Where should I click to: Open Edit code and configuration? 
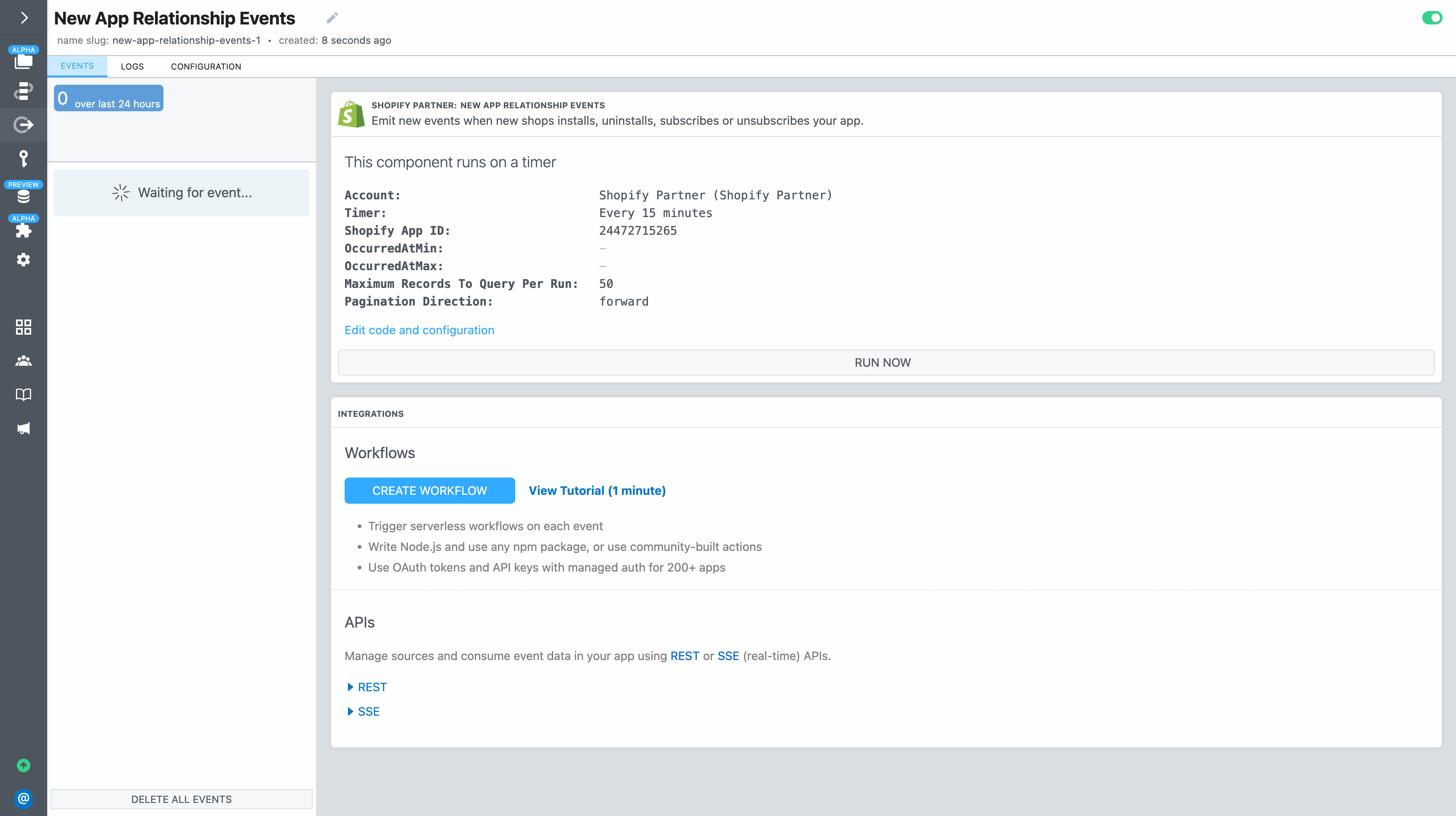coord(419,330)
